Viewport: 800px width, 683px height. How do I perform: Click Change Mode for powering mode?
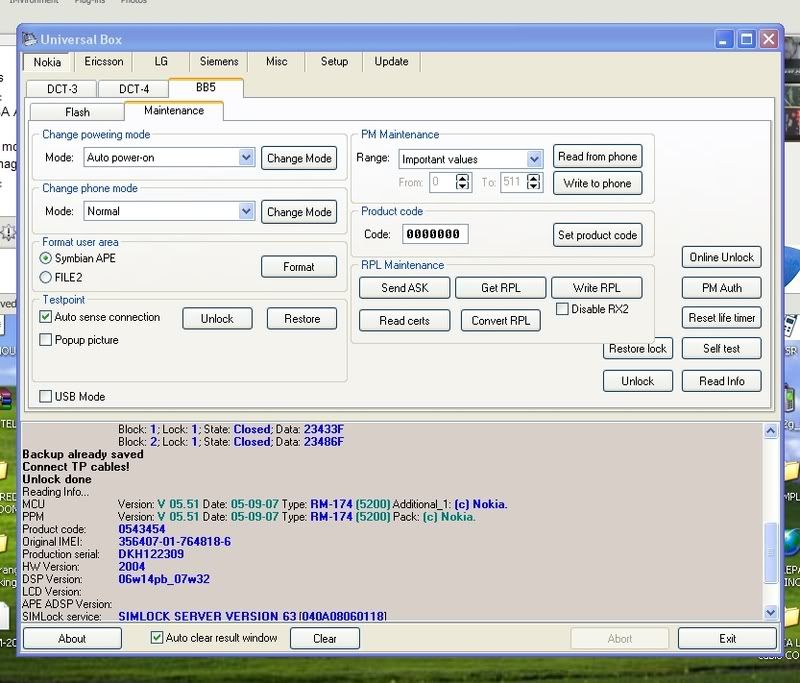point(299,158)
